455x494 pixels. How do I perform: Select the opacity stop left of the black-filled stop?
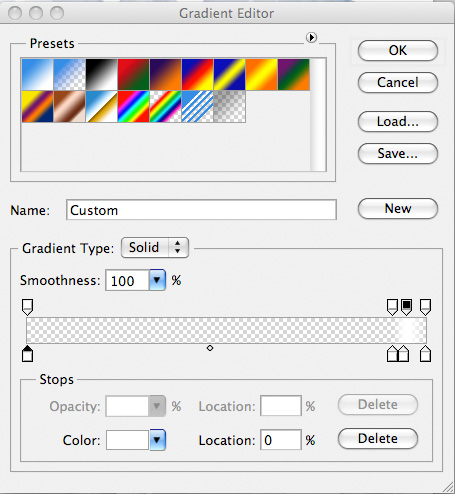tap(392, 307)
